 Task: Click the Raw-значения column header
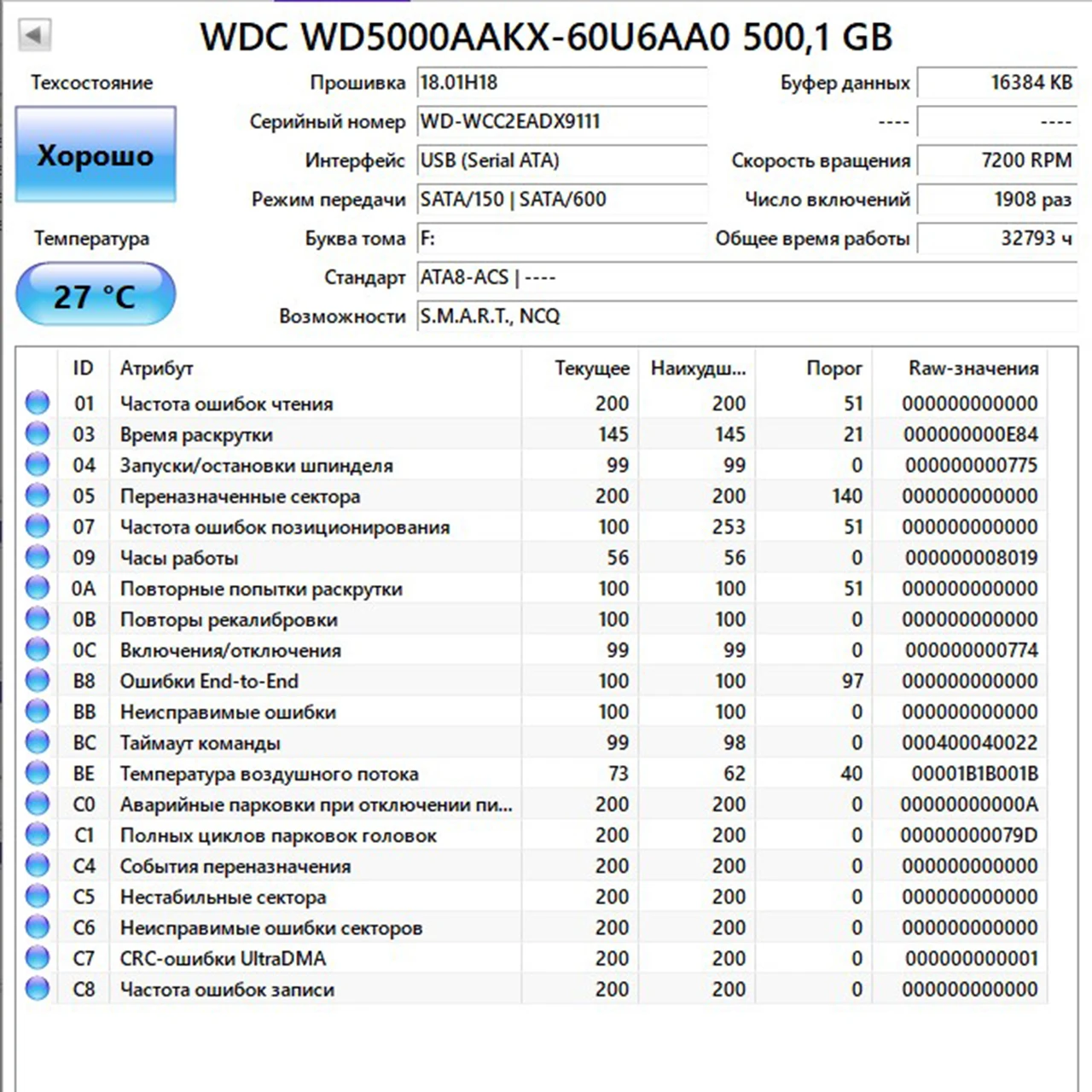point(961,368)
